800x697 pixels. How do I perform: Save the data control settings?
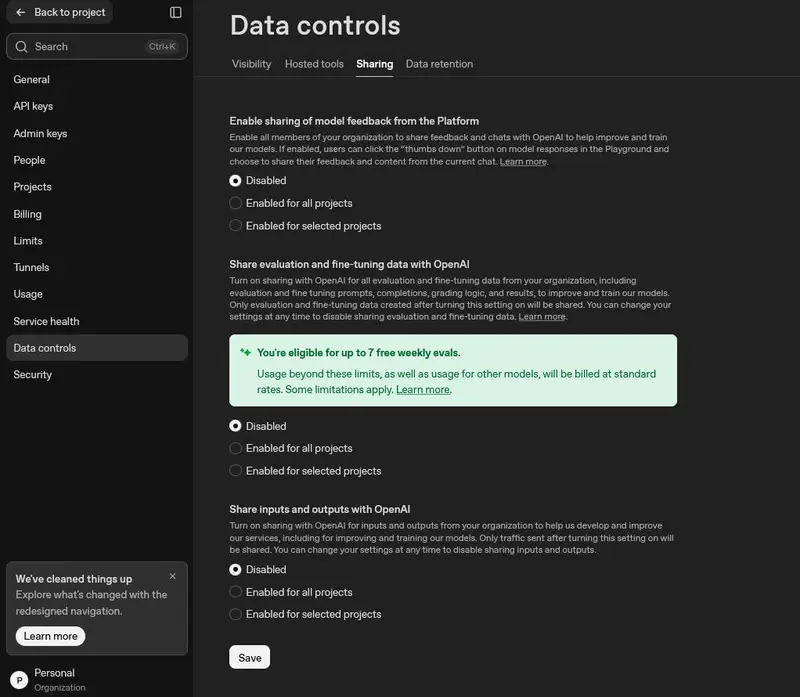[249, 657]
